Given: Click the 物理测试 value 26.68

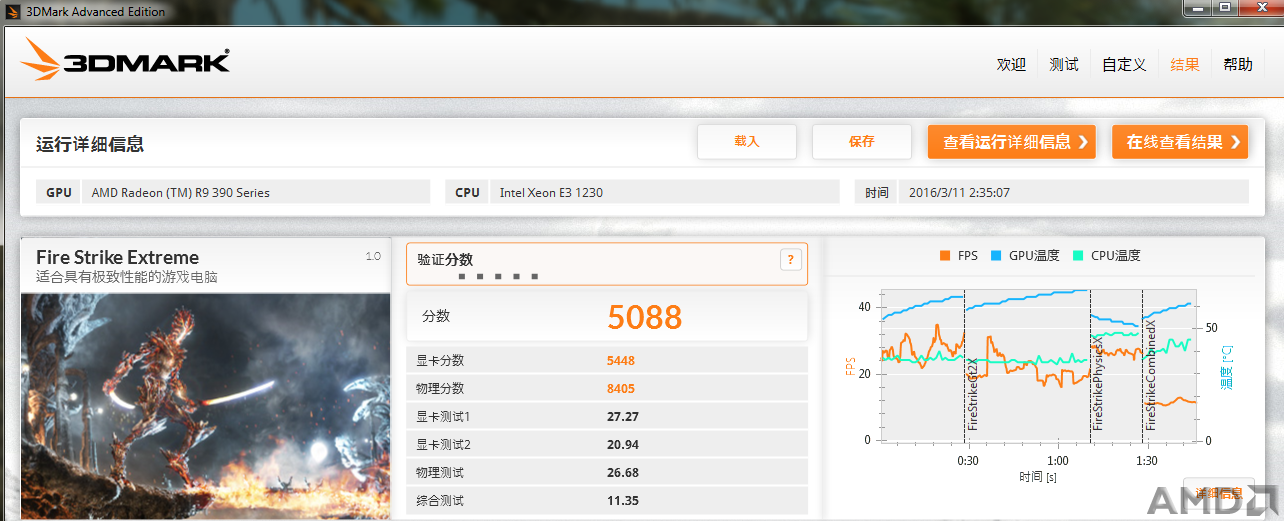Looking at the screenshot, I should (x=623, y=473).
